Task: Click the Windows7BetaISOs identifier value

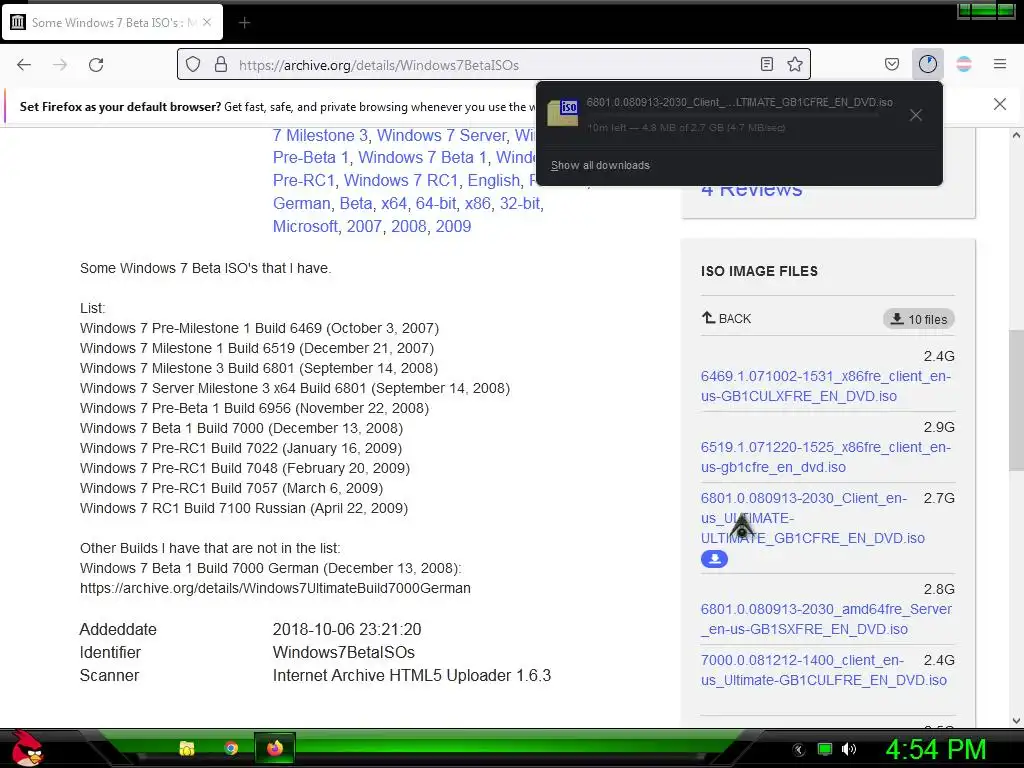Action: coord(344,652)
